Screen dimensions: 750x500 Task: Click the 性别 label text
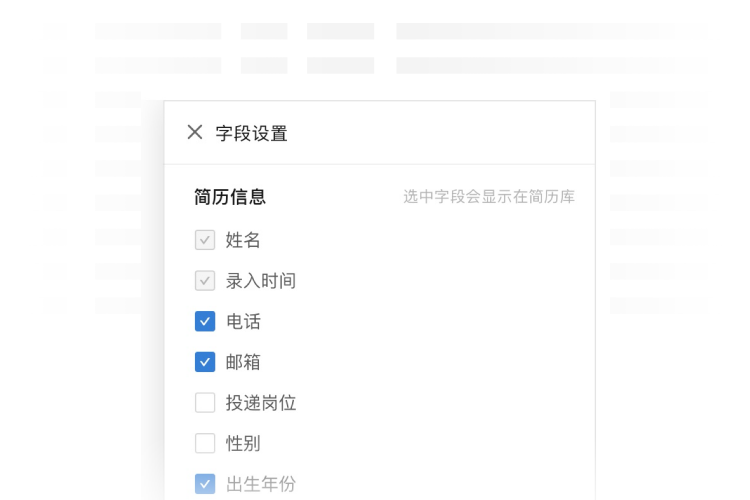[x=243, y=443]
